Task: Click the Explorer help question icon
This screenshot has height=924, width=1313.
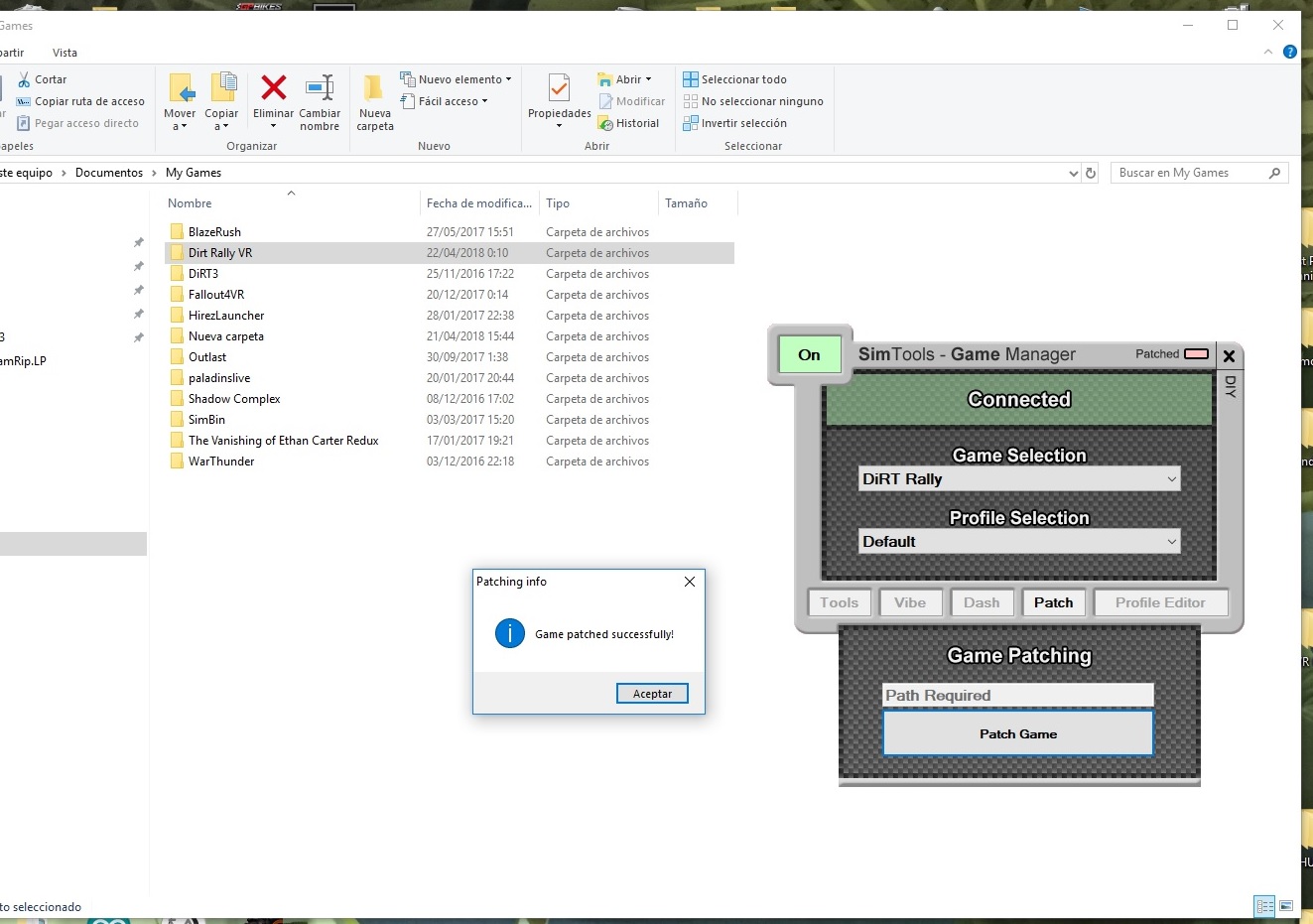Action: tap(1290, 52)
